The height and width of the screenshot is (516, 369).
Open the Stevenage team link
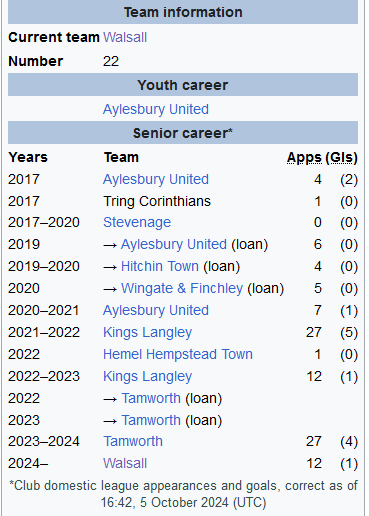coord(137,222)
